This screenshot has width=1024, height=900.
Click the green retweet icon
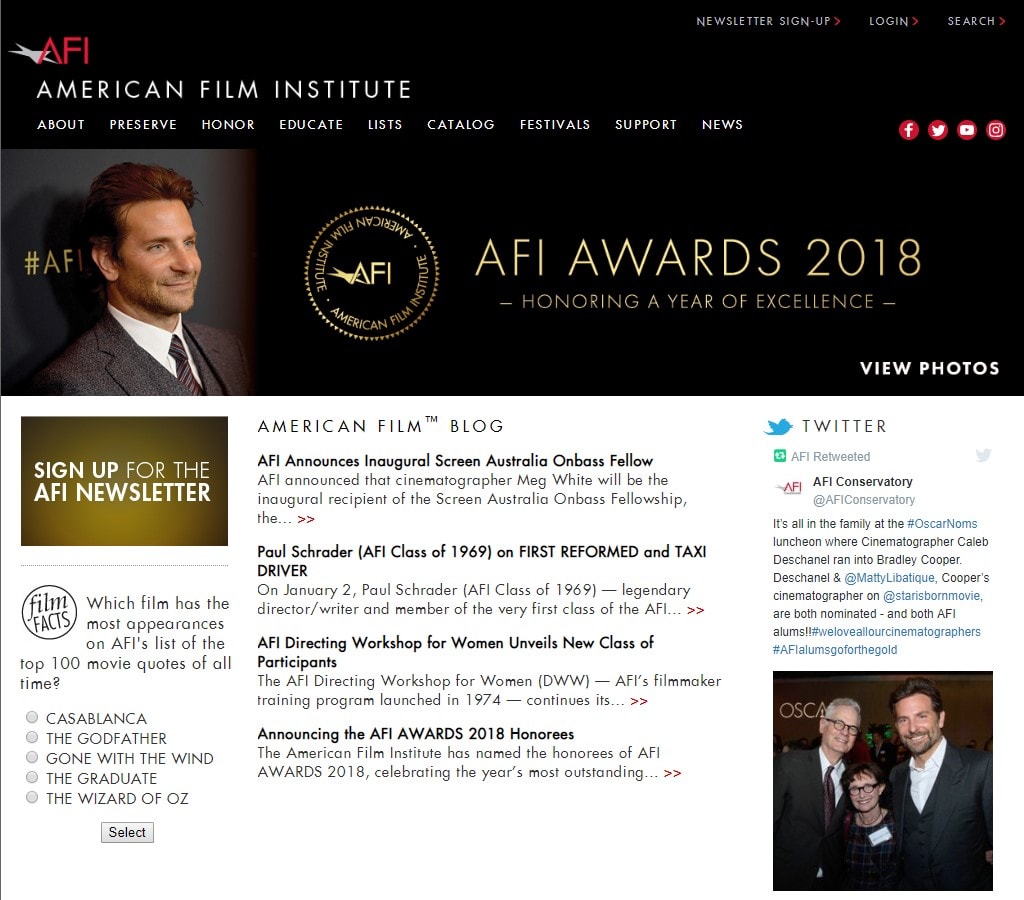click(x=779, y=456)
